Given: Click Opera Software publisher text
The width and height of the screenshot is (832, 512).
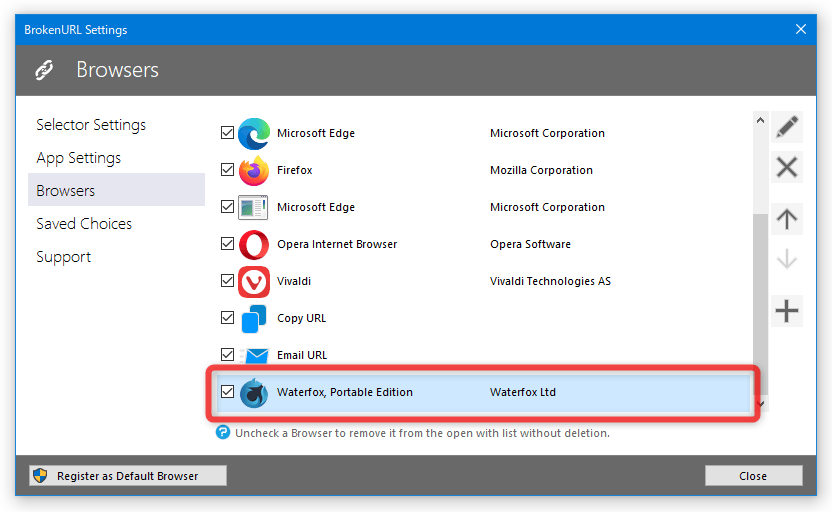Looking at the screenshot, I should [x=531, y=244].
